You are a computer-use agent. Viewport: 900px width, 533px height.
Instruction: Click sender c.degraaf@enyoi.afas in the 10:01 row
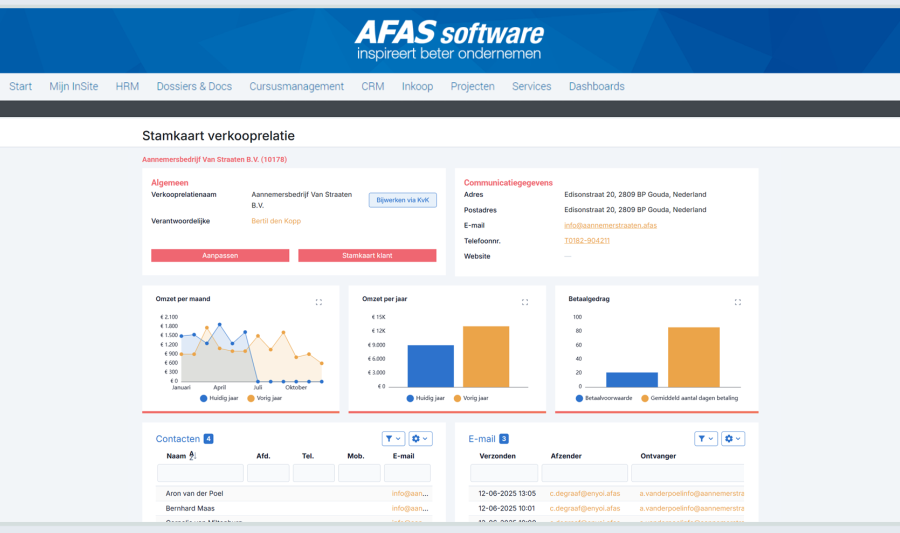click(x=585, y=508)
